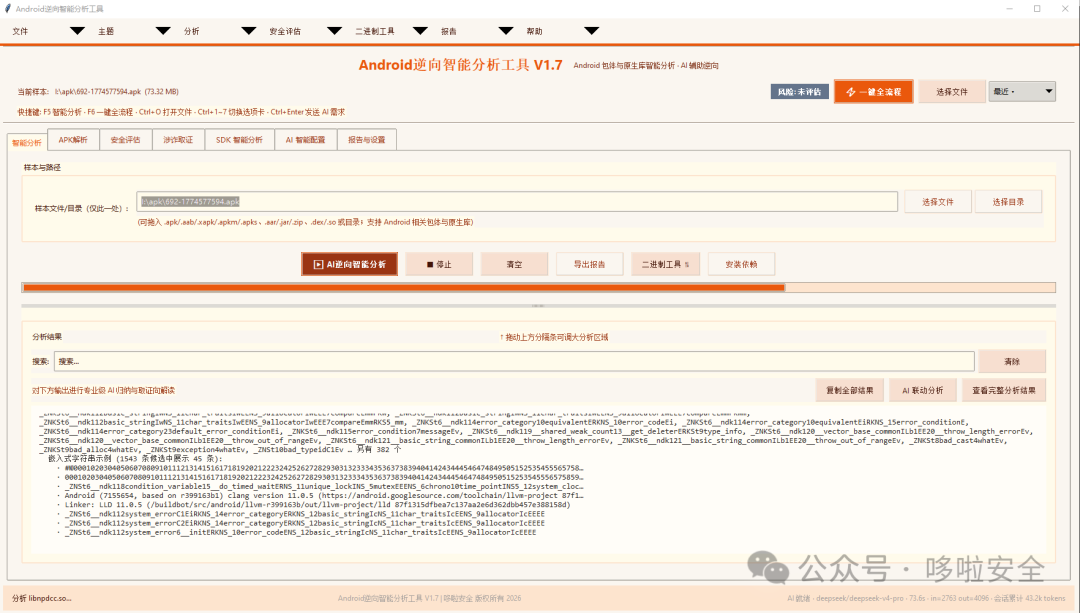
Task: Expand the 二进制工具 menu arrow in the menu bar
Action: (420, 31)
